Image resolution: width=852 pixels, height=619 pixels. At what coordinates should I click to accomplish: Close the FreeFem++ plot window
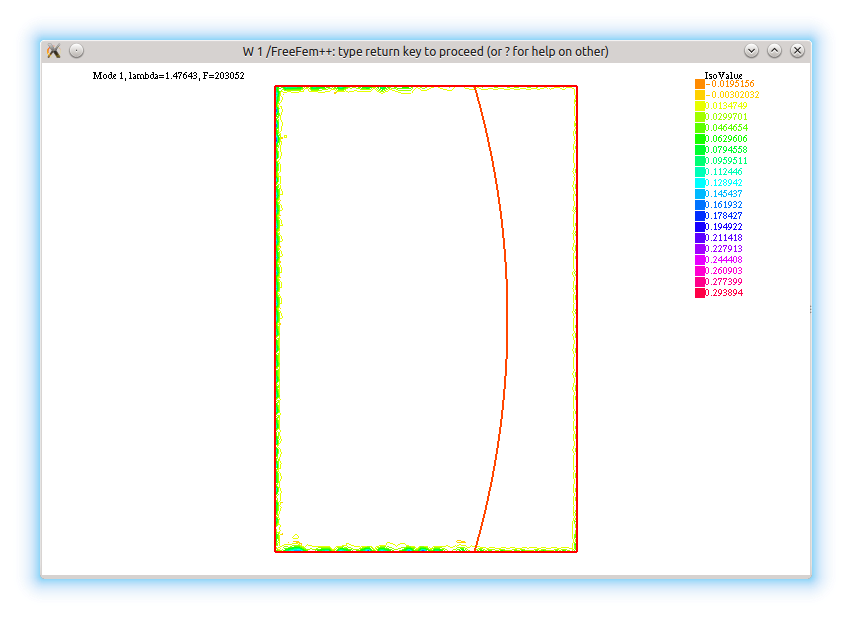coord(797,51)
